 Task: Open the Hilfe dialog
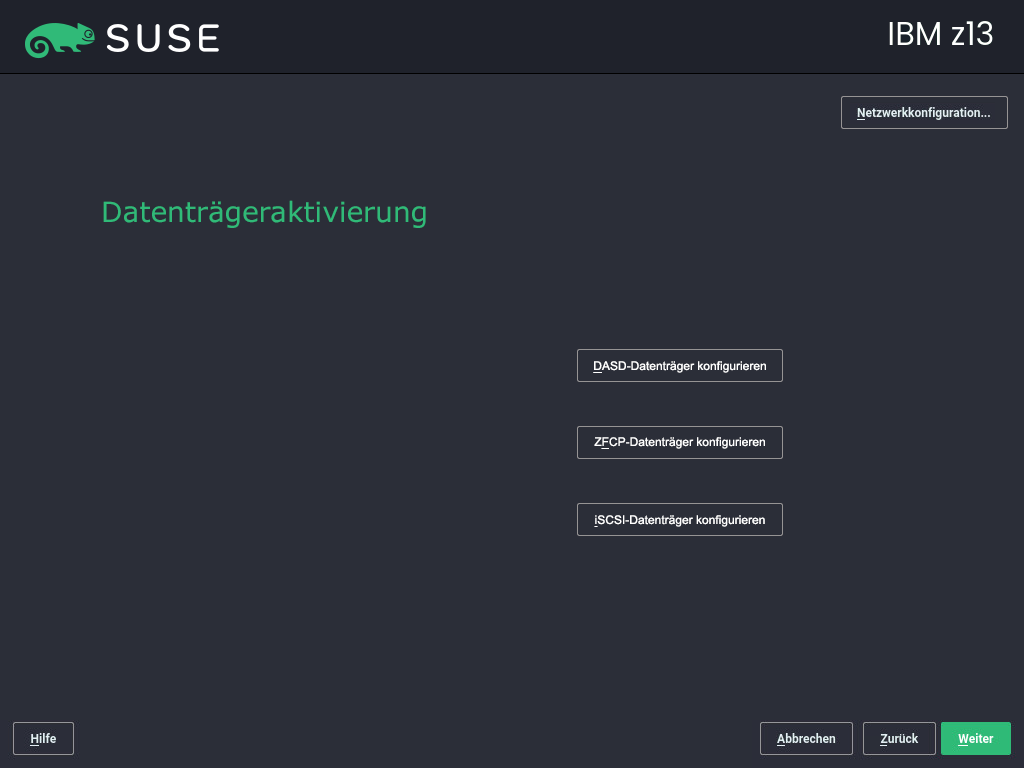click(43, 738)
